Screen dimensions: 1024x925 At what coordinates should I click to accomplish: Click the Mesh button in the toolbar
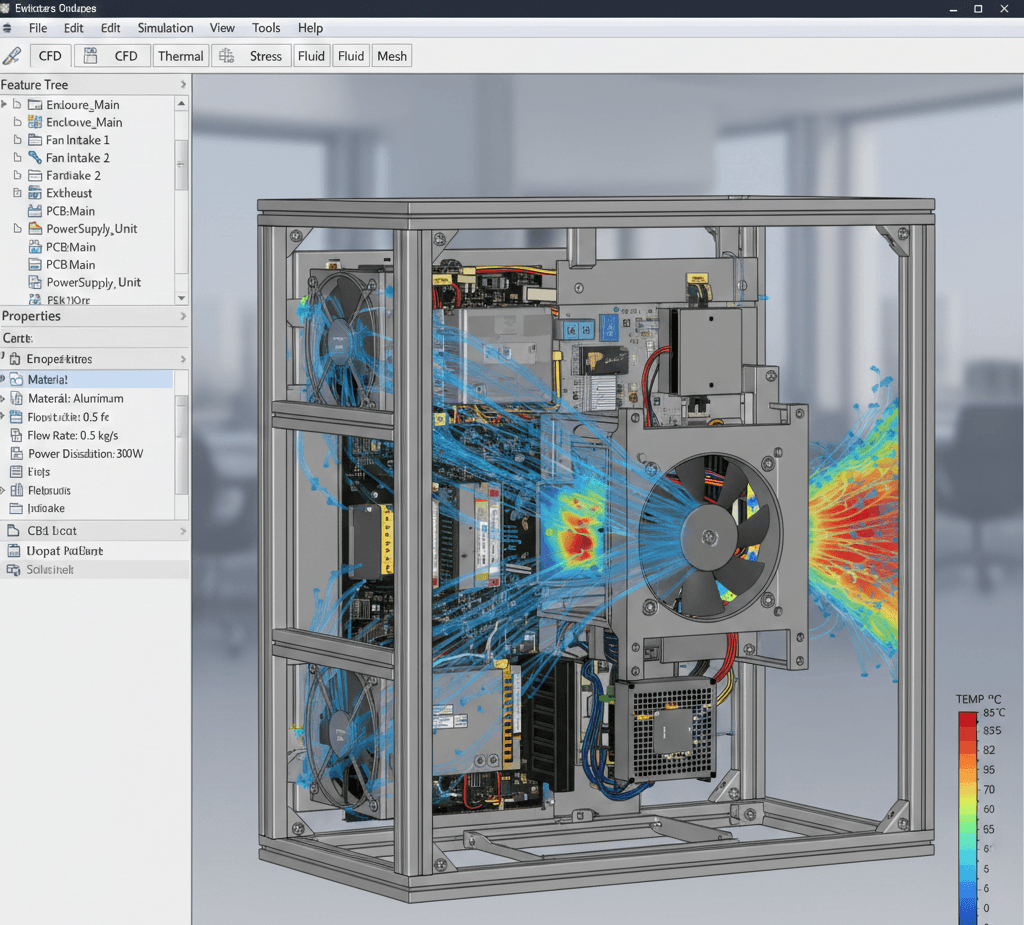pyautogui.click(x=392, y=56)
